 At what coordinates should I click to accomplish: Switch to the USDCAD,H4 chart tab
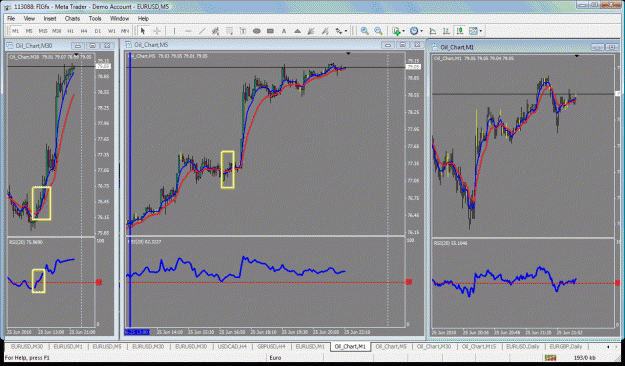[x=232, y=347]
